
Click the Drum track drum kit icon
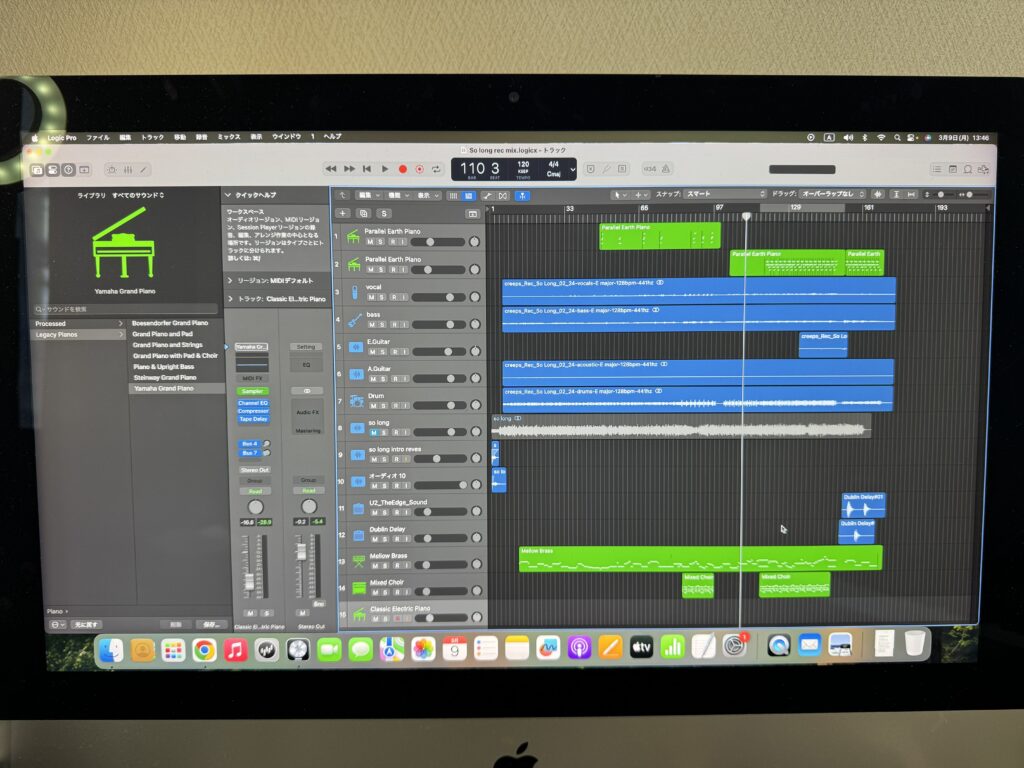(x=356, y=401)
